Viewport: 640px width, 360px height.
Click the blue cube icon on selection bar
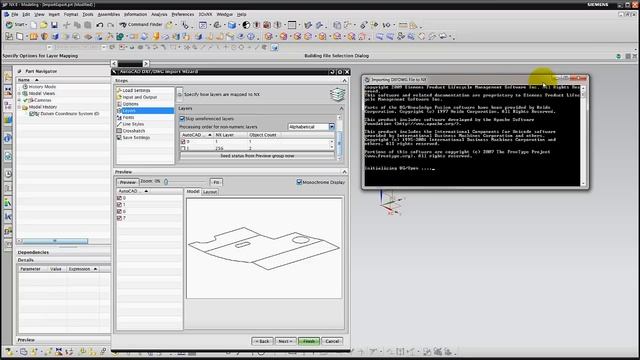[x=275, y=47]
